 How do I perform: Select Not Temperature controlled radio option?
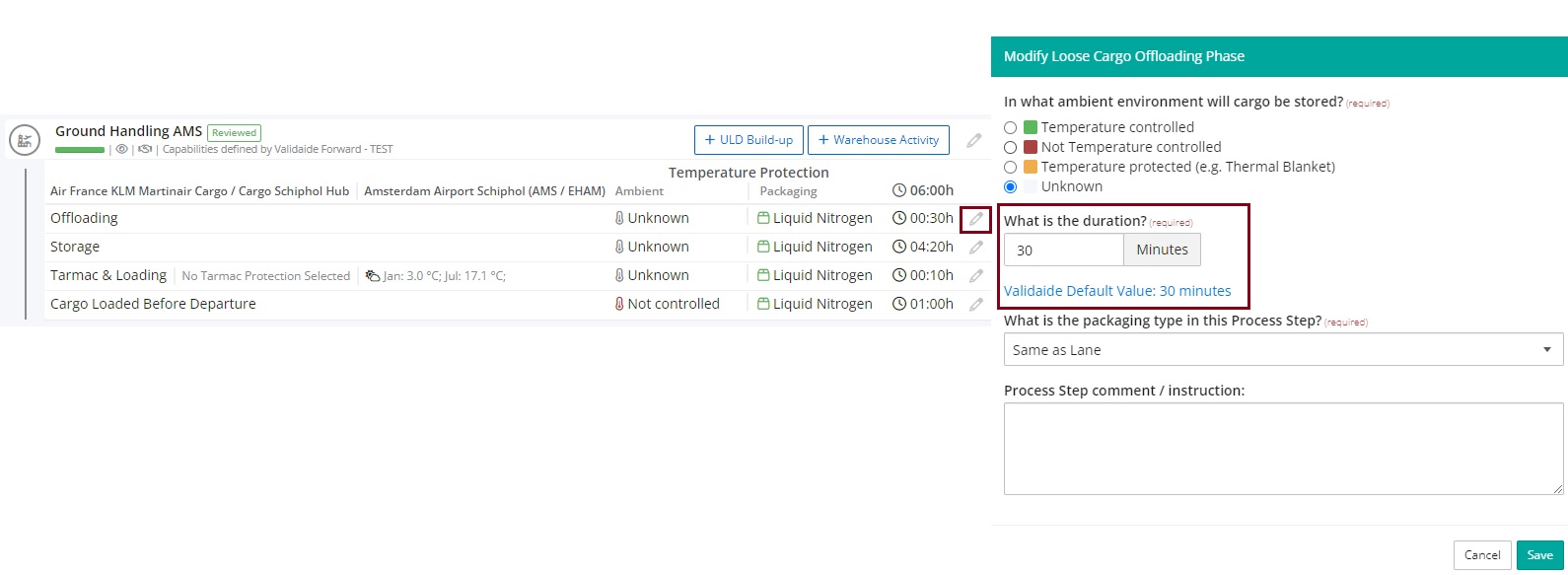tap(1010, 147)
